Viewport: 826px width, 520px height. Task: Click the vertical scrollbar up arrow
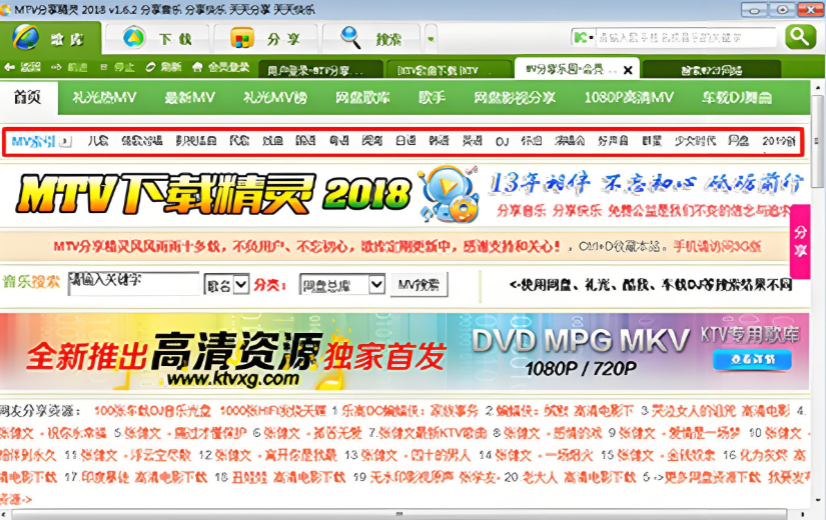pos(818,87)
